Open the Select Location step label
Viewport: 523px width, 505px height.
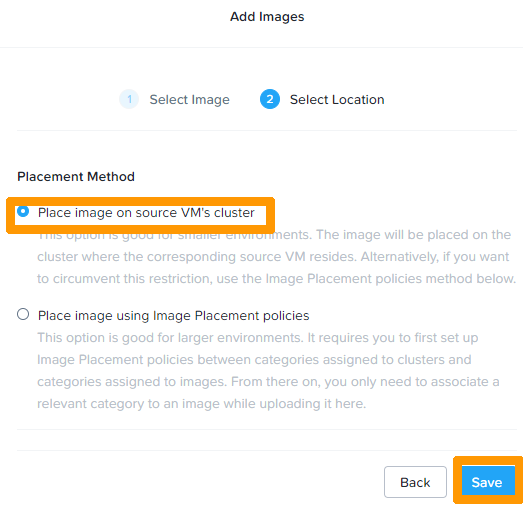click(337, 100)
